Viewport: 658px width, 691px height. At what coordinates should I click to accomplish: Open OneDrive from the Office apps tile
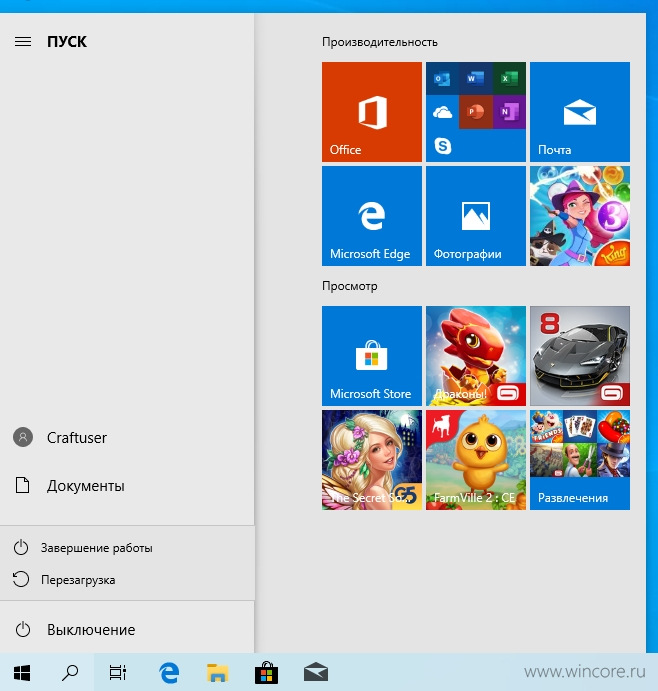(442, 112)
